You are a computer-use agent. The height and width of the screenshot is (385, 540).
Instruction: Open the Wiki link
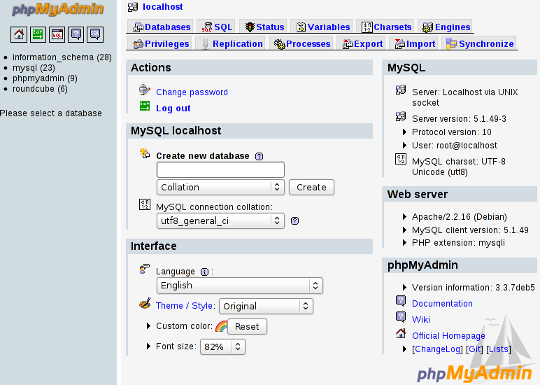(421, 320)
